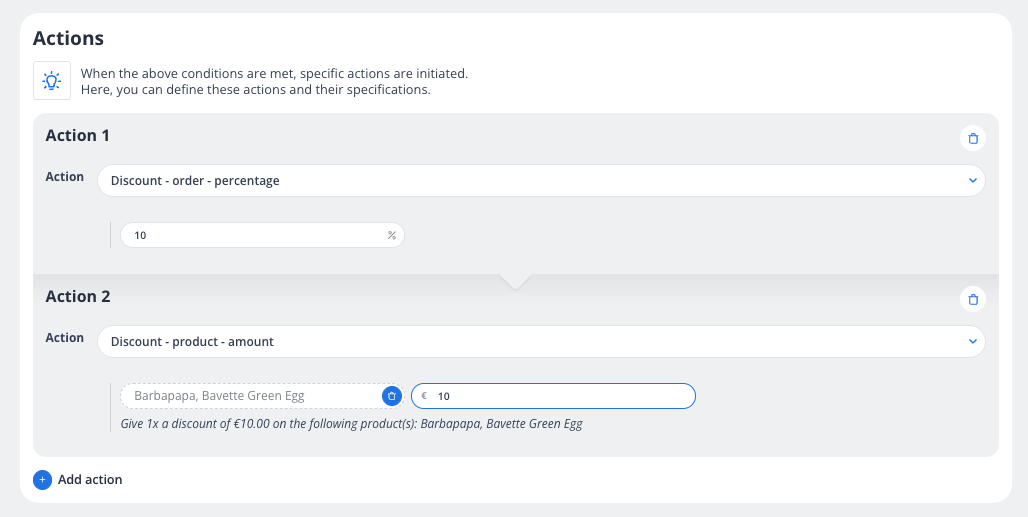1028x517 pixels.
Task: Click the italic discount summary text
Action: click(350, 424)
